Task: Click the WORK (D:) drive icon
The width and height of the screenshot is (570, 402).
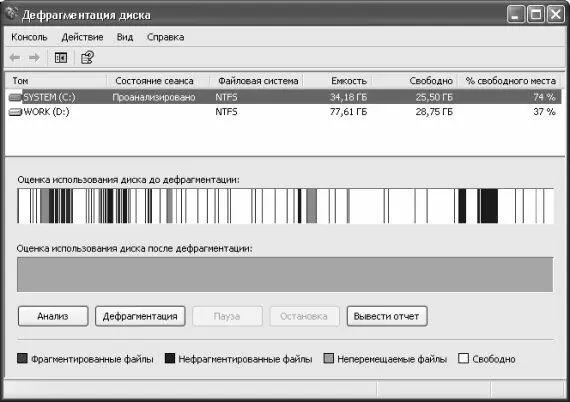Action: click(15, 112)
